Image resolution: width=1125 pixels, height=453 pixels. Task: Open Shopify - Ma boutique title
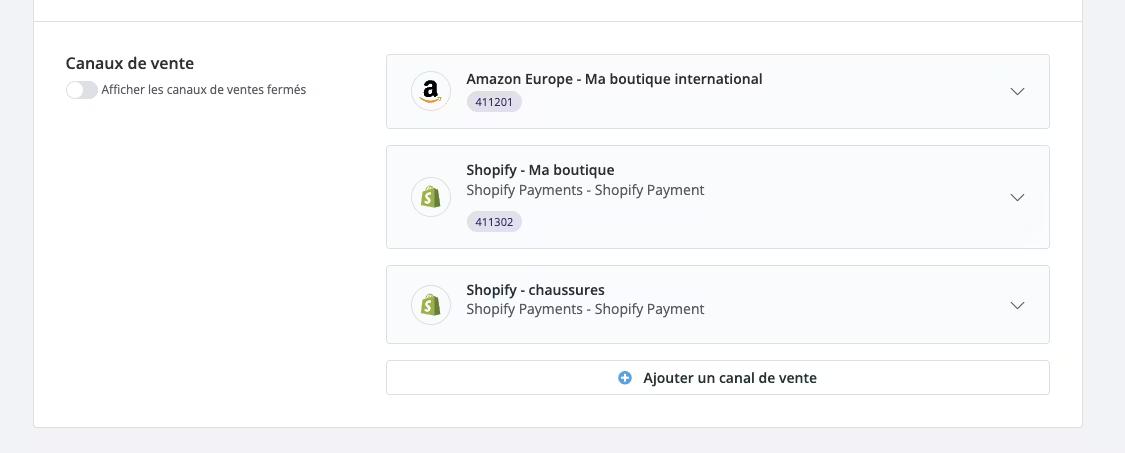pyautogui.click(x=540, y=170)
